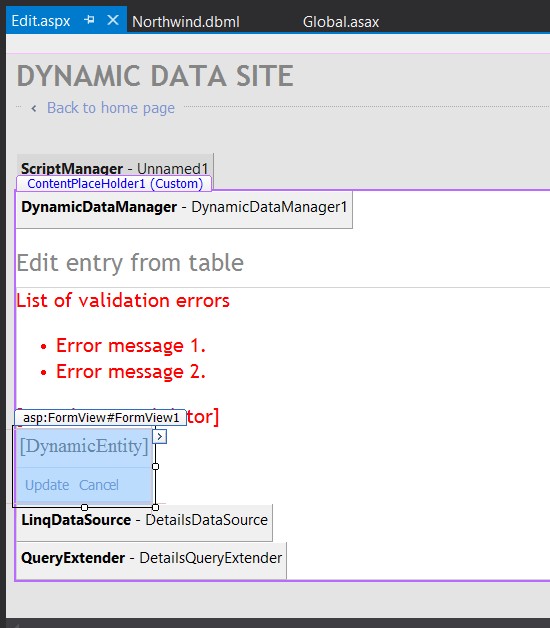Image resolution: width=550 pixels, height=628 pixels.
Task: Click the FormView bottom-center resize handle
Action: click(x=84, y=507)
